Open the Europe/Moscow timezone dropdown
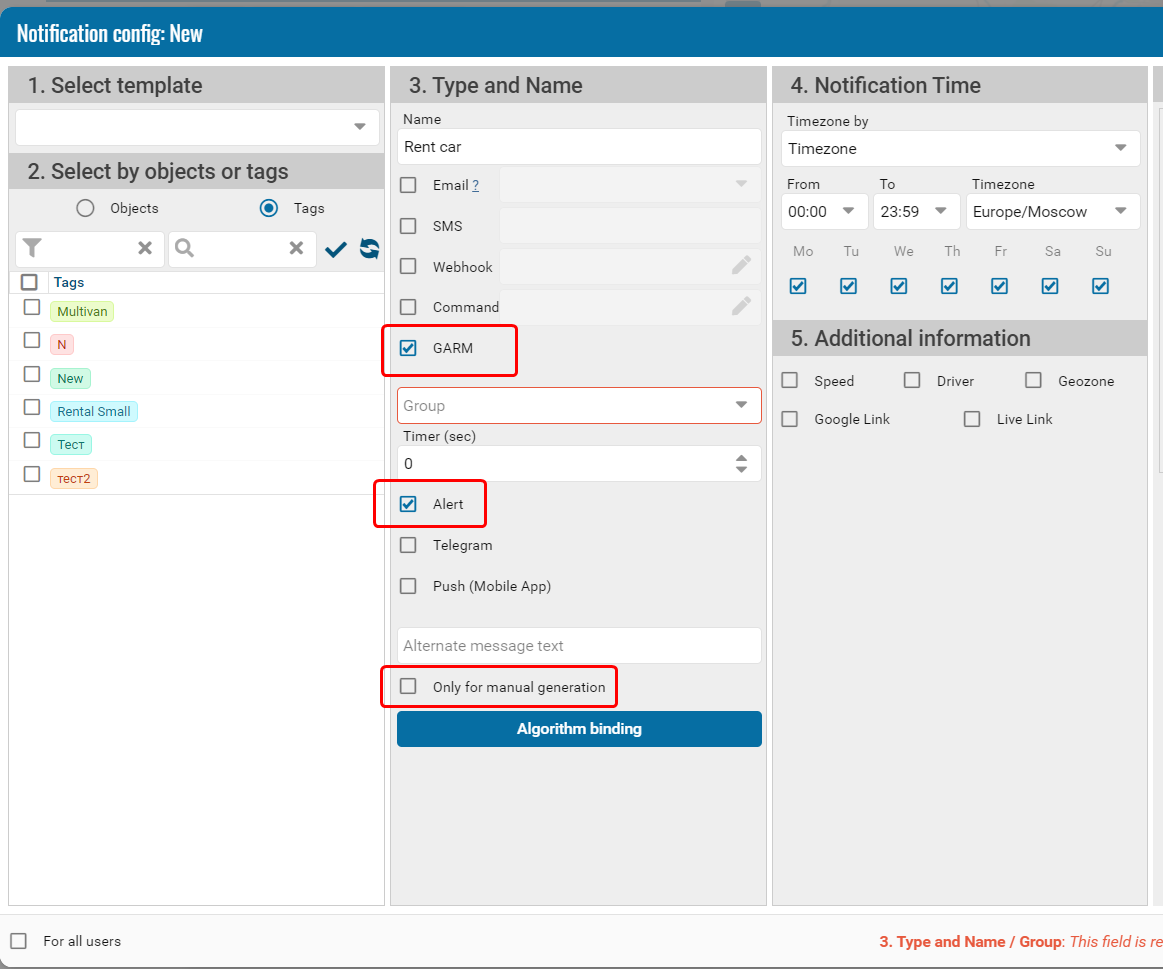The image size is (1163, 969). [1120, 211]
